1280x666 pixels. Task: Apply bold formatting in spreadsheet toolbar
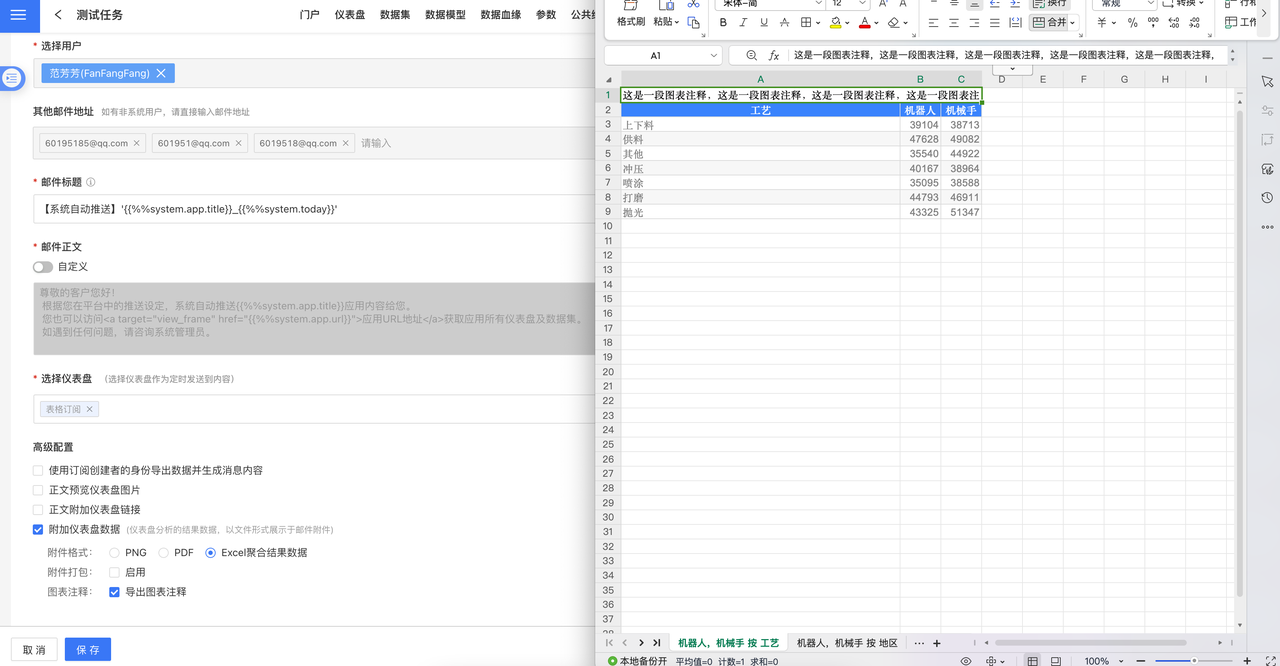pos(723,22)
